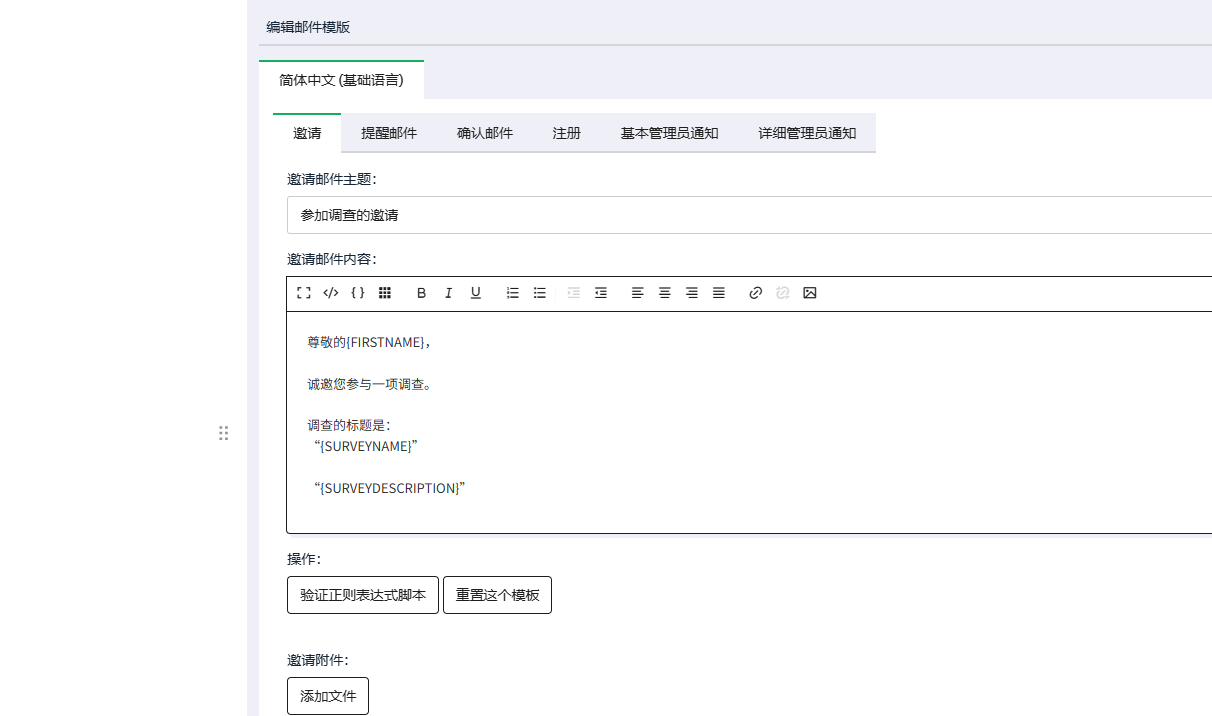Toggle bold formatting
Image resolution: width=1212 pixels, height=716 pixels.
(422, 293)
